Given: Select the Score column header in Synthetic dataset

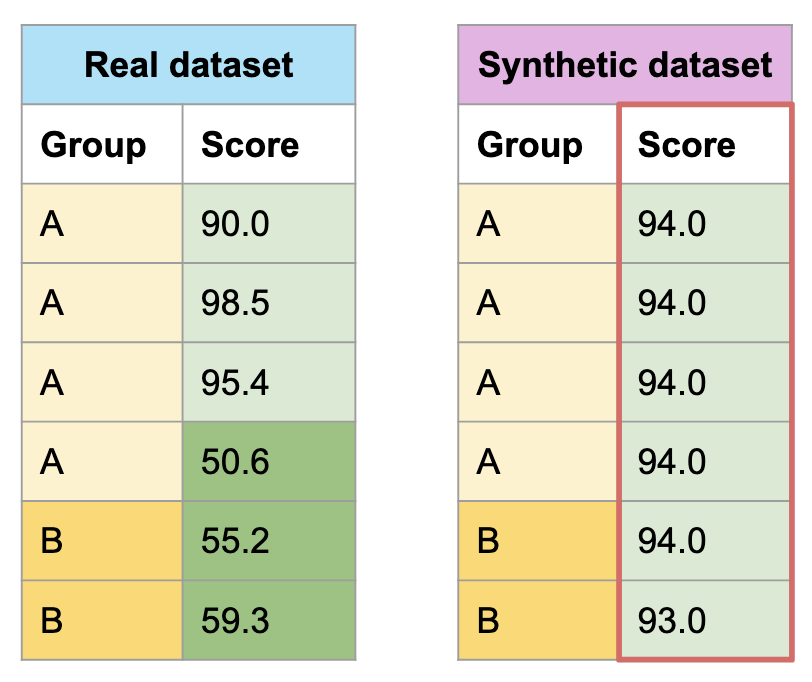Looking at the screenshot, I should pyautogui.click(x=704, y=145).
